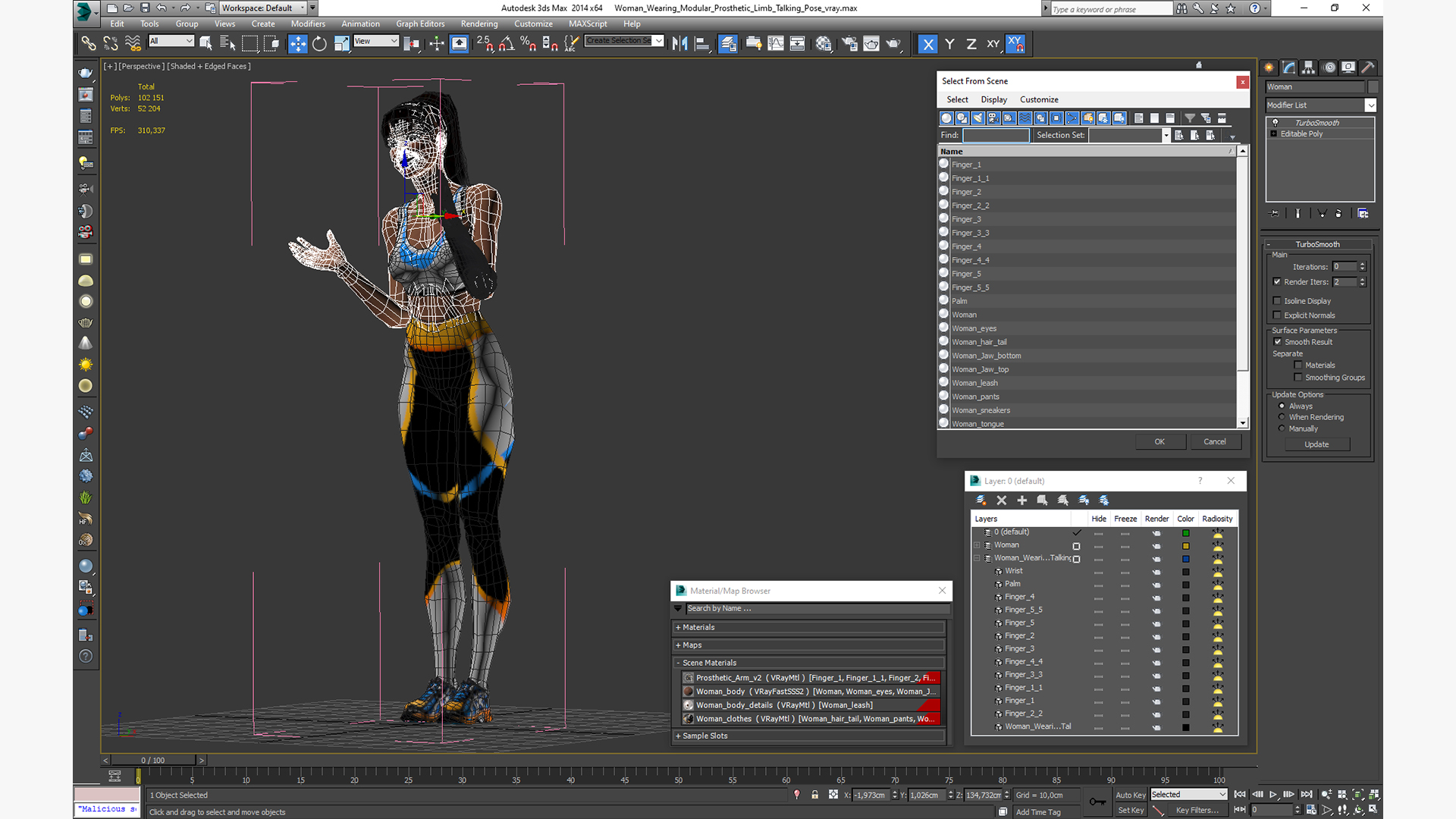Open the View reference coordinate dropdown
This screenshot has height=819, width=1456.
(376, 41)
